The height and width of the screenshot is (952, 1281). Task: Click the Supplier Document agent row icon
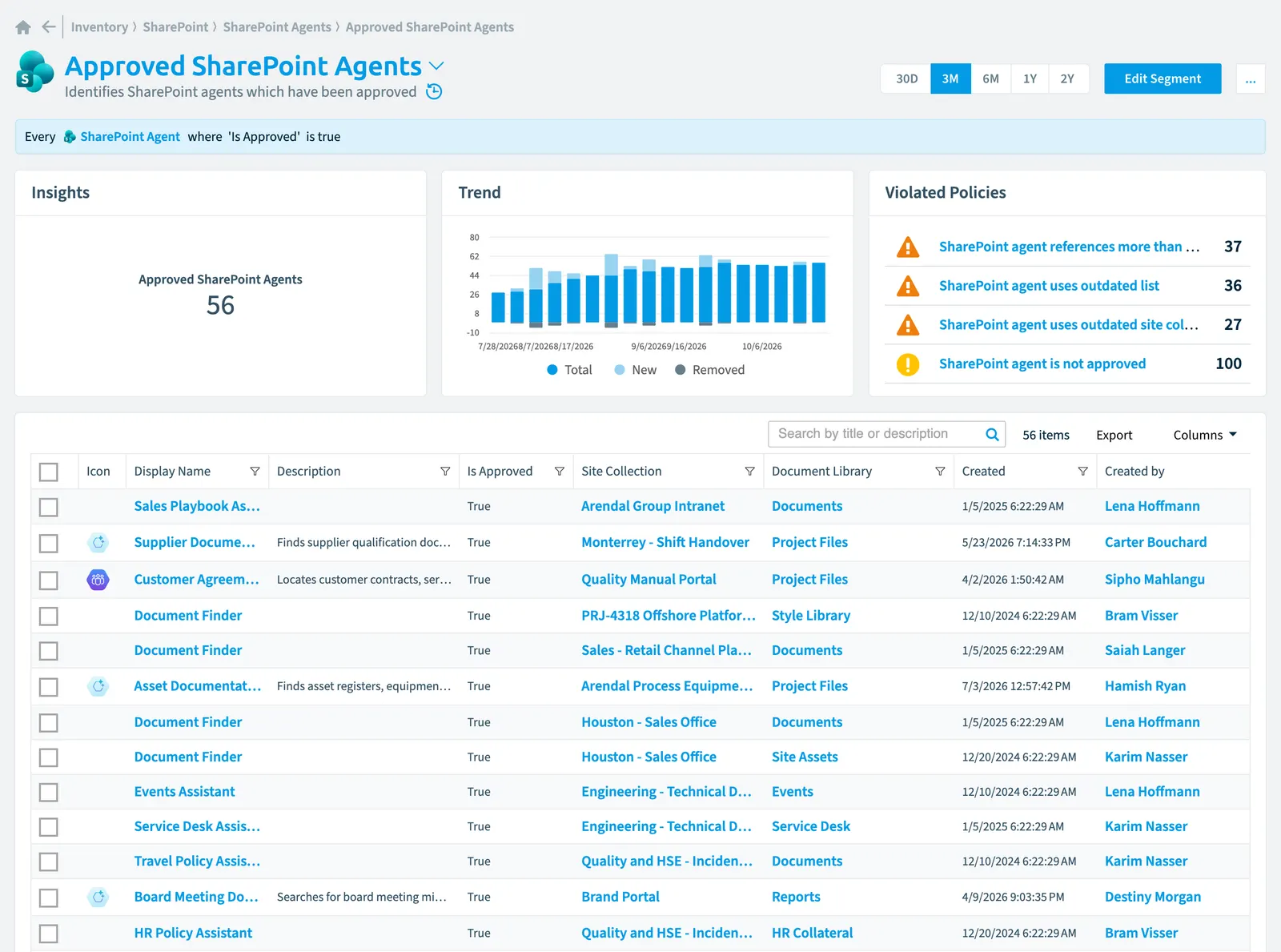(98, 543)
